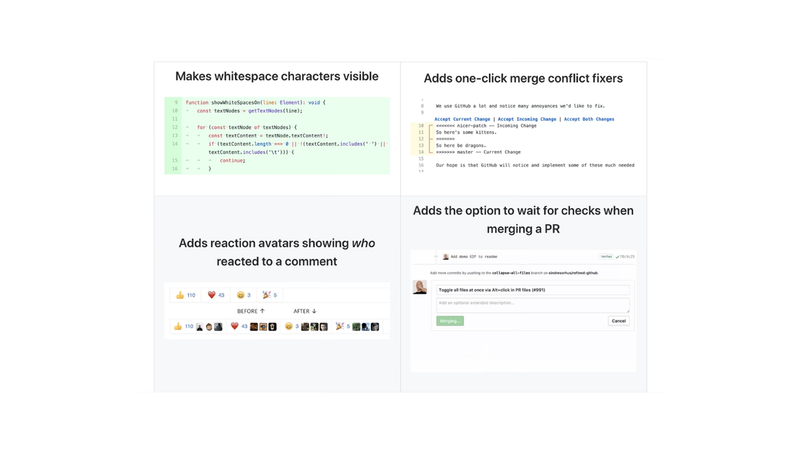Click the large author avatar beside merge box
The height and width of the screenshot is (450, 800).
coord(420,287)
